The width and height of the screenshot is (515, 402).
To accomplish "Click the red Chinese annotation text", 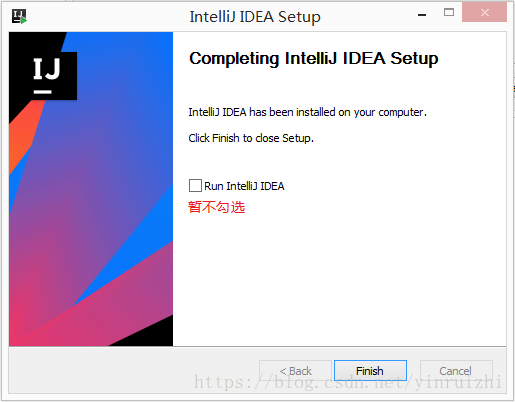I will 217,207.
